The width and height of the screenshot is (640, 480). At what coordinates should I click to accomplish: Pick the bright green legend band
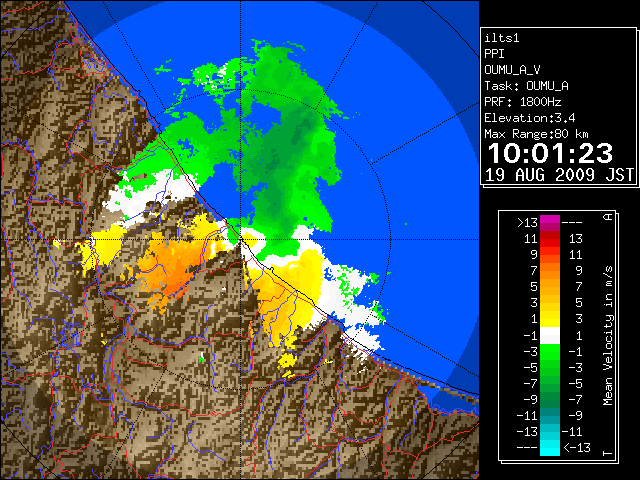point(550,352)
